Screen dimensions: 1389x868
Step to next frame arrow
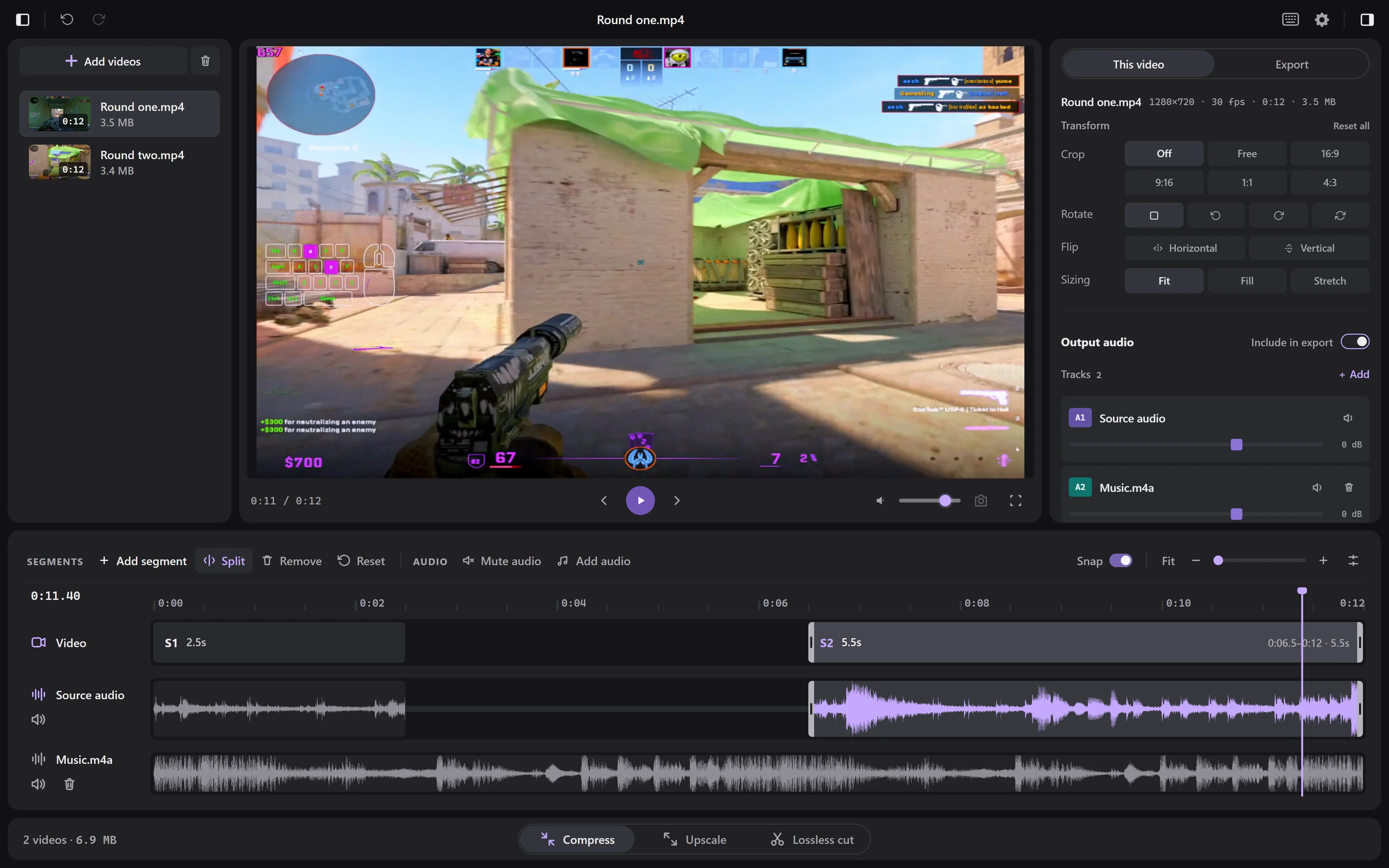pos(677,501)
